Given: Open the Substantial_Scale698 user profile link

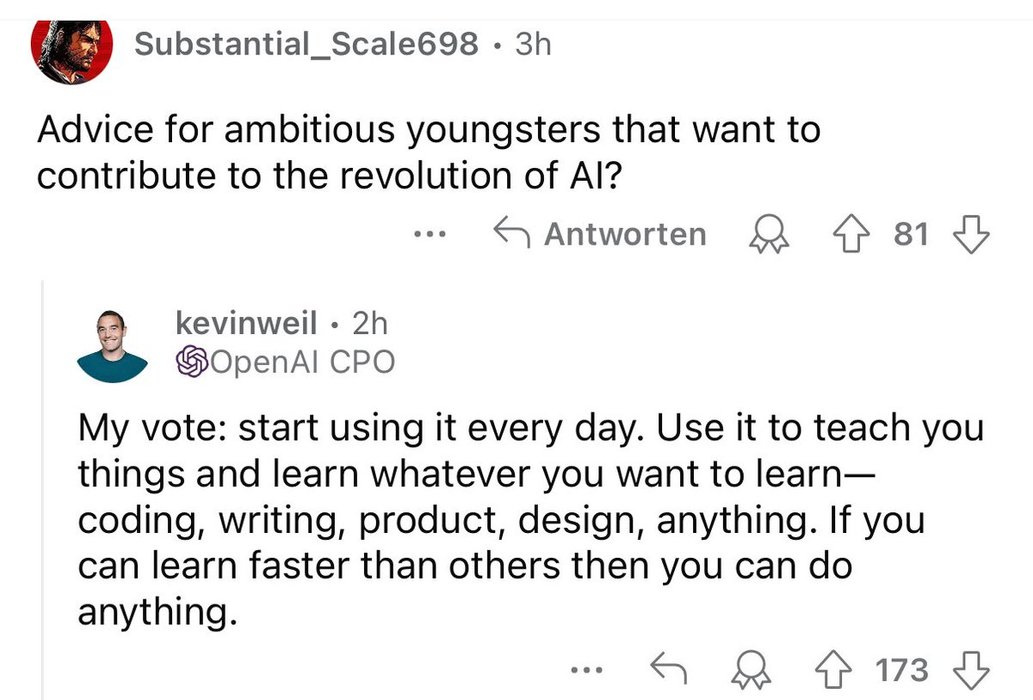Looking at the screenshot, I should [x=305, y=44].
